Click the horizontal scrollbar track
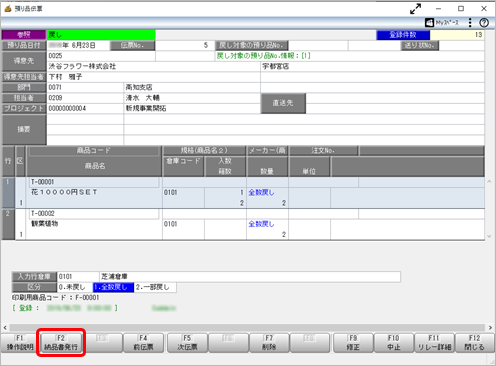Image resolution: width=496 pixels, height=366 pixels. pos(247,328)
